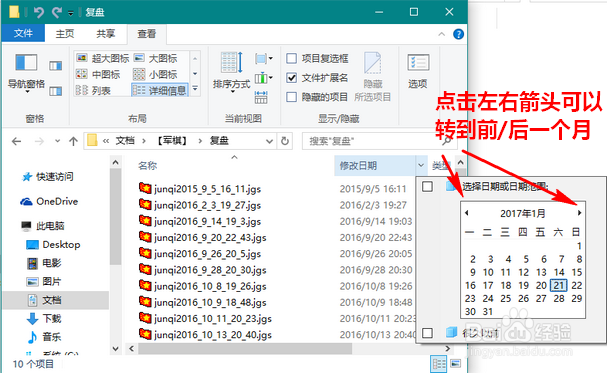Open the address bar history dropdown
607x373 pixels.
[x=269, y=141]
